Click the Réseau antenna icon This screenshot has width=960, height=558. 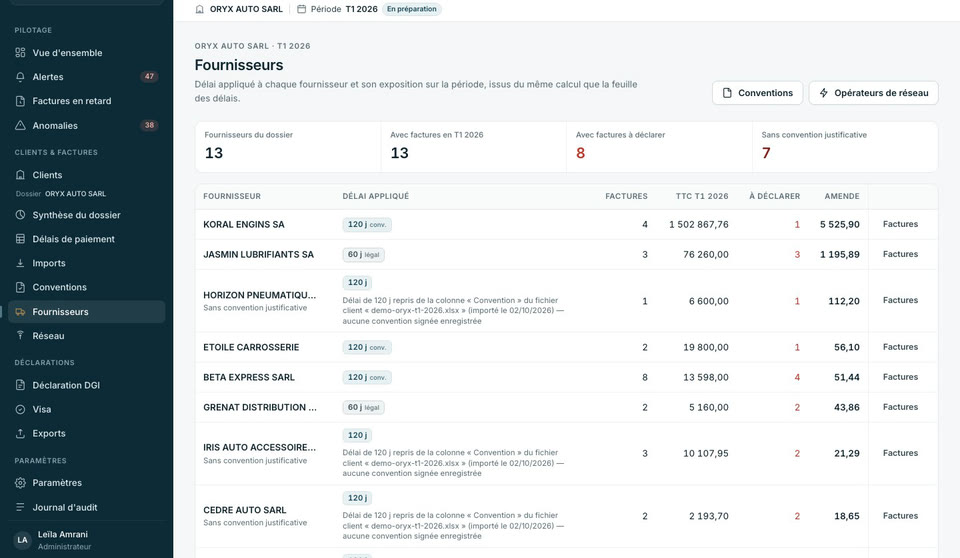pos(20,336)
